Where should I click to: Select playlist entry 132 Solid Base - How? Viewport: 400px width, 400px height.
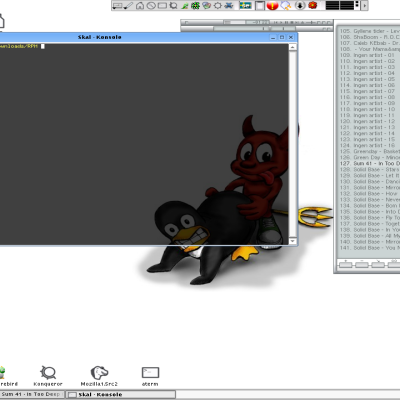[x=369, y=194]
